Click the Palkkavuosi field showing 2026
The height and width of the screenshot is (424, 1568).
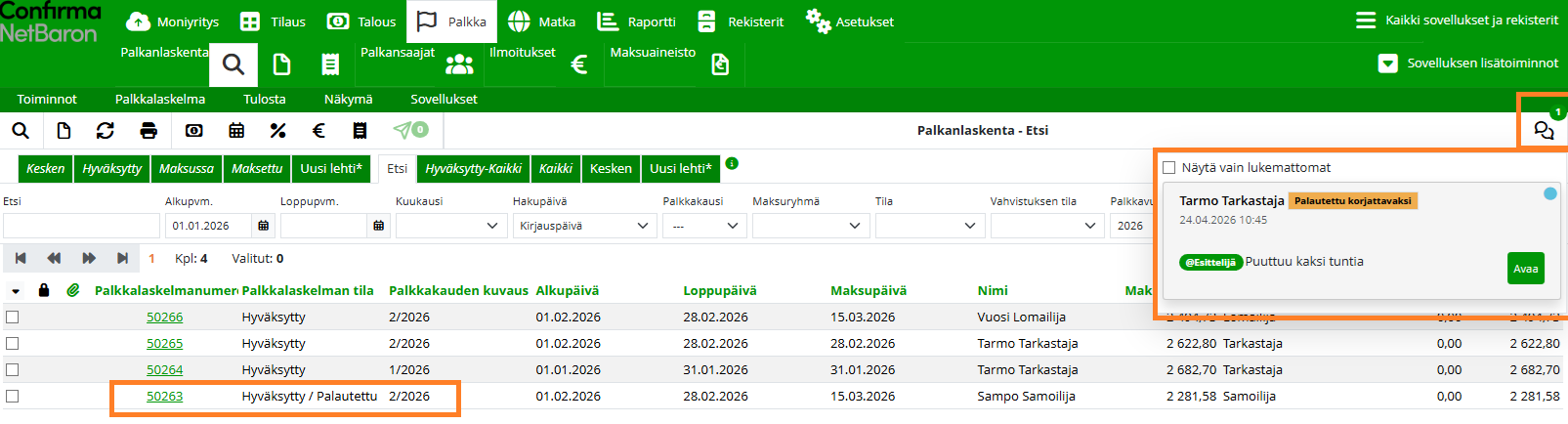click(1131, 226)
